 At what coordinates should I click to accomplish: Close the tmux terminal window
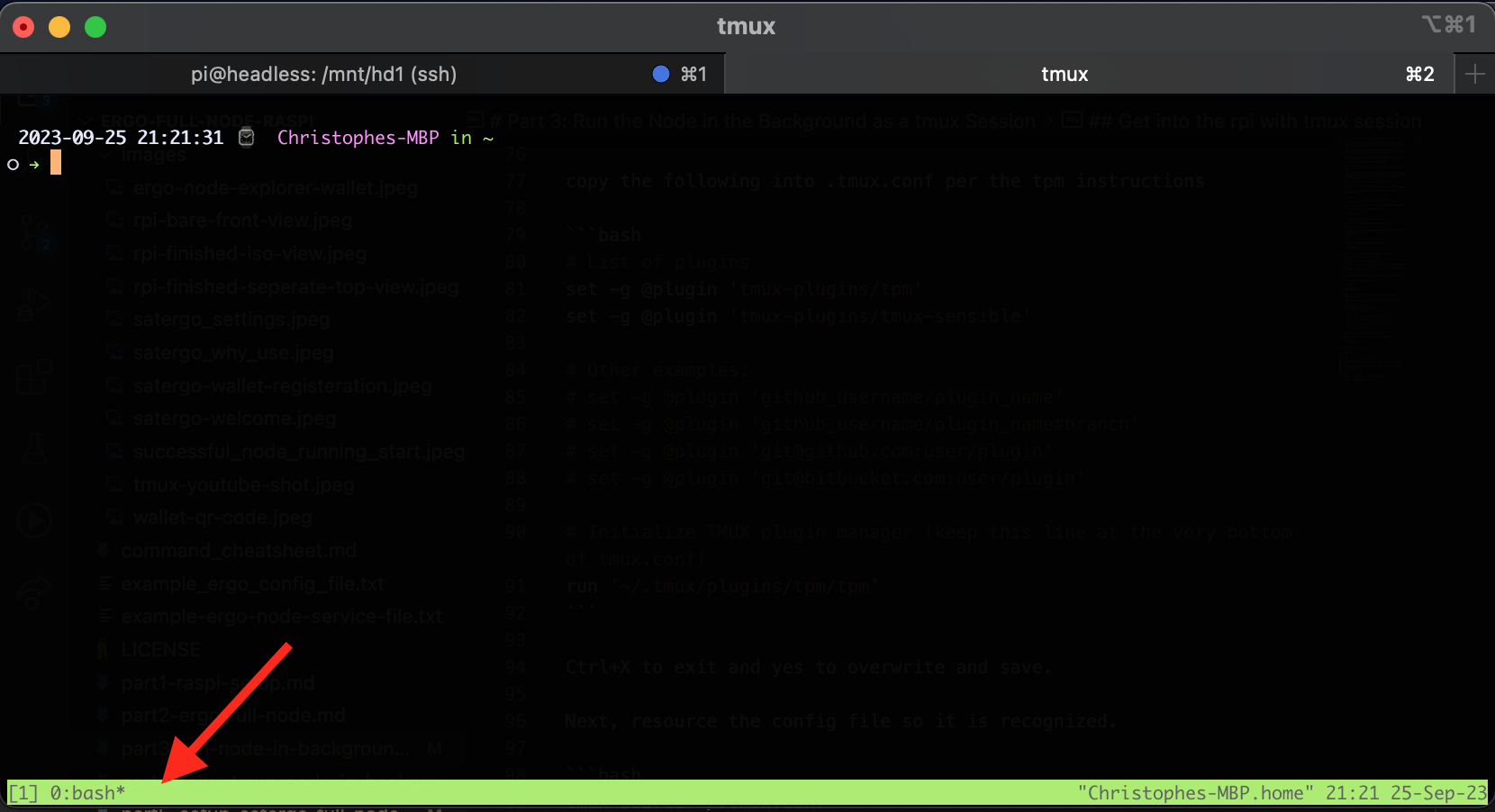tap(23, 27)
